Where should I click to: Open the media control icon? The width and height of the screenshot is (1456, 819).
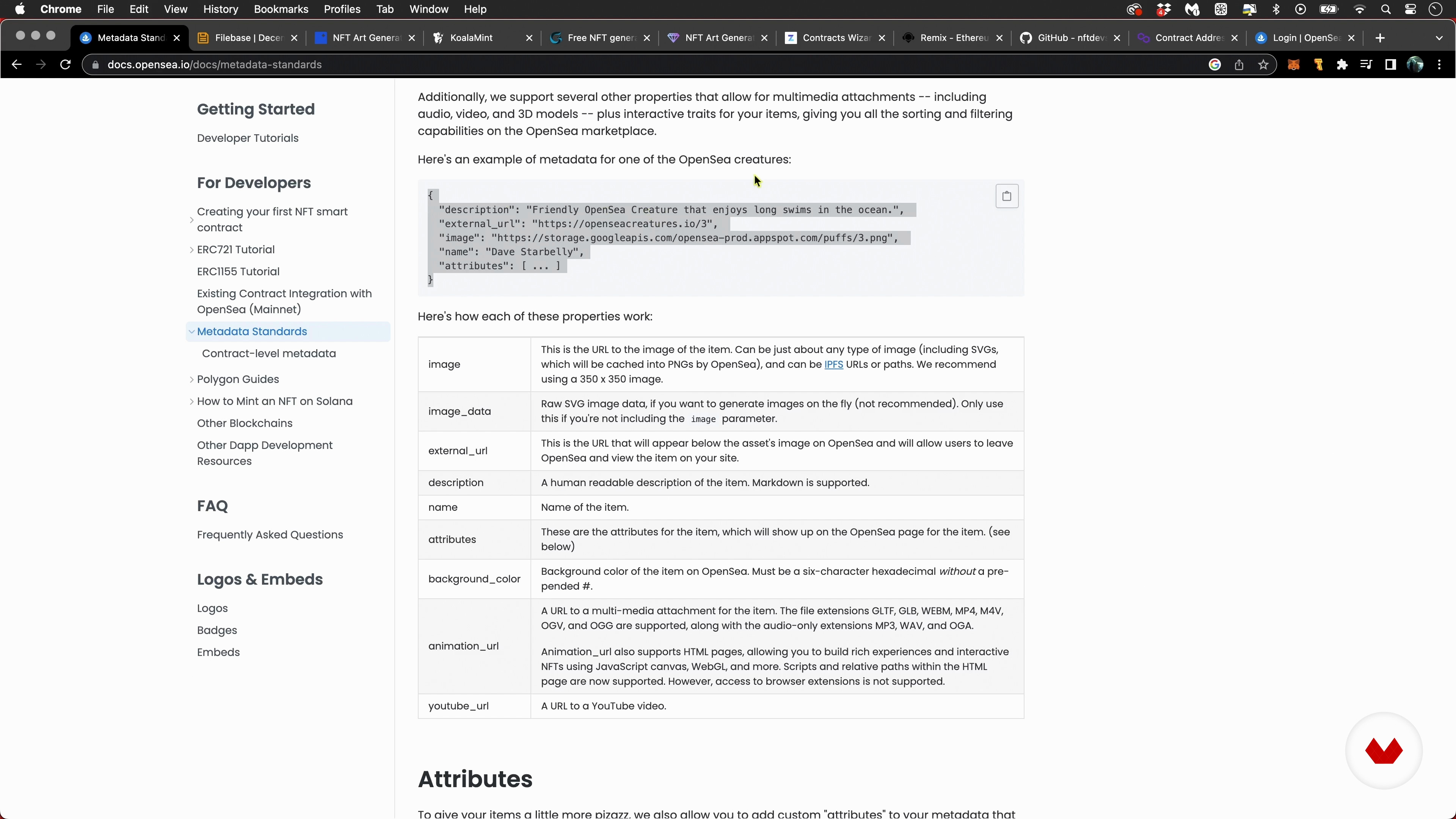click(1366, 64)
